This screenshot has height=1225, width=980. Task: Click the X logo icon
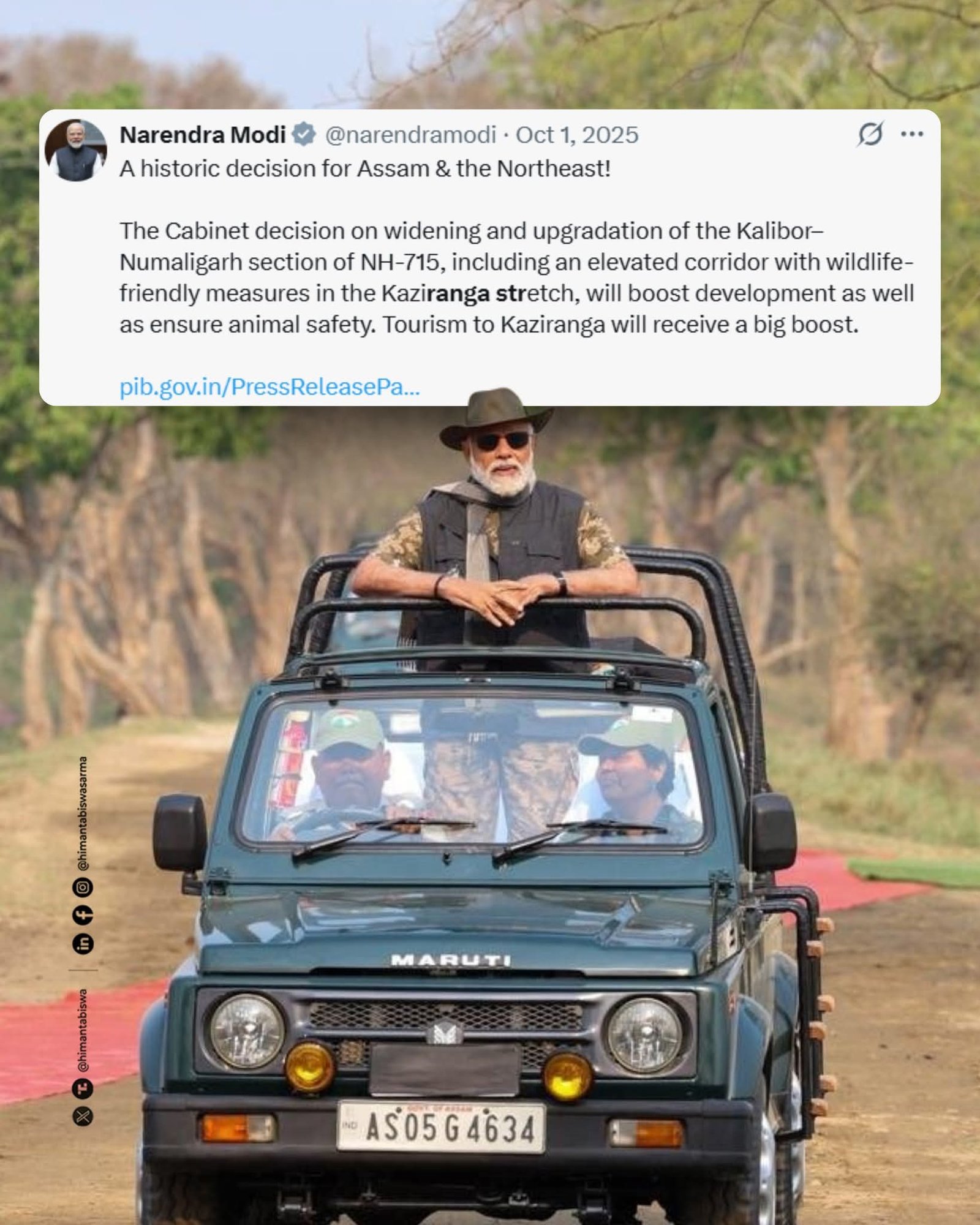point(83,1117)
